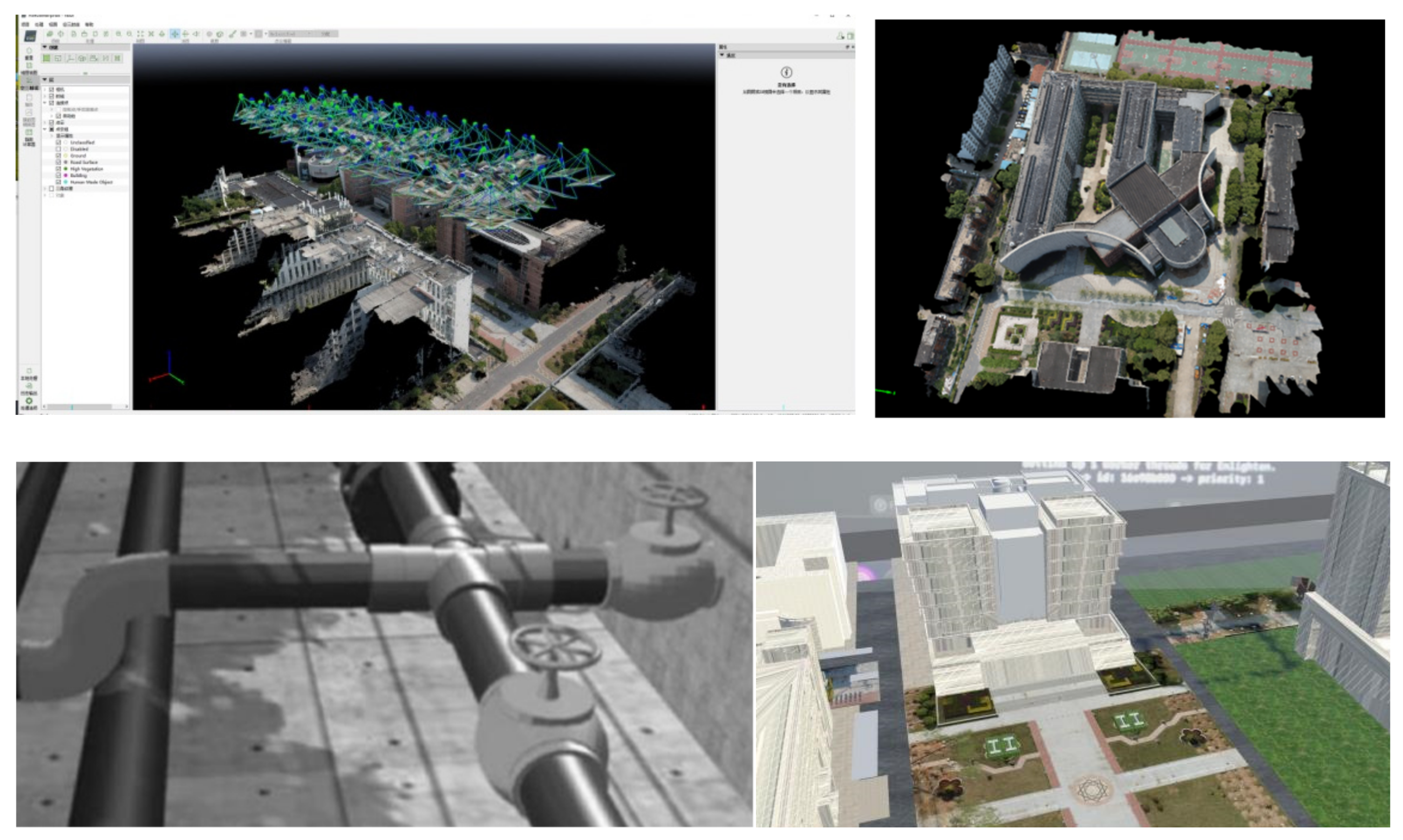This screenshot has width=1403, height=840.
Task: Click the axis-lines icon in create panel
Action: (x=70, y=58)
